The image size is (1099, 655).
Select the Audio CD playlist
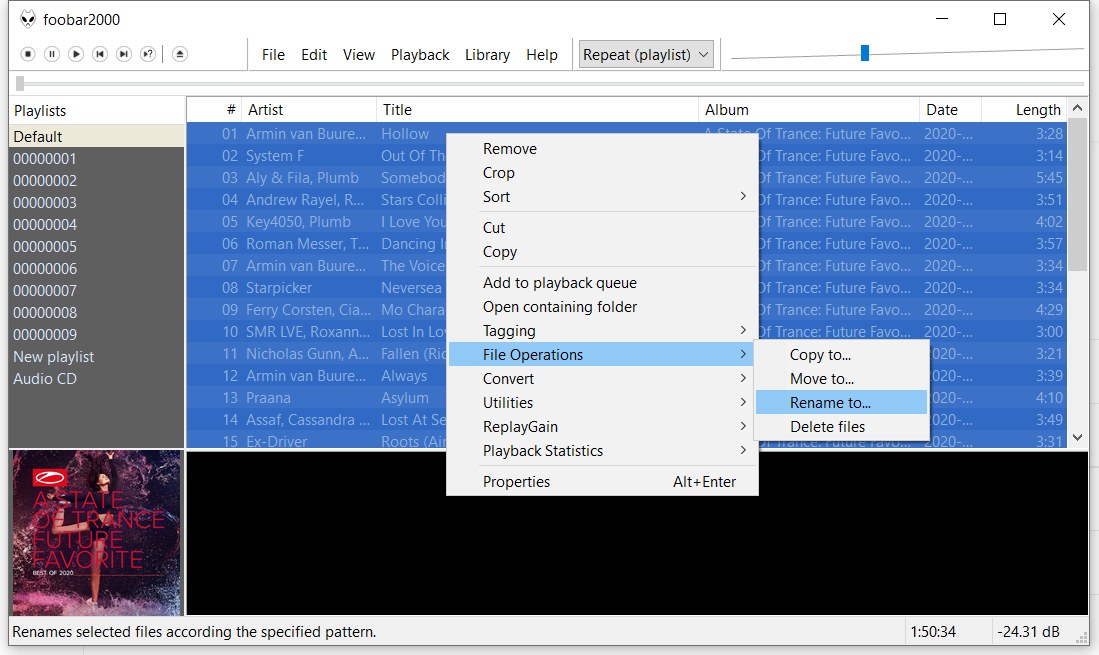96,378
